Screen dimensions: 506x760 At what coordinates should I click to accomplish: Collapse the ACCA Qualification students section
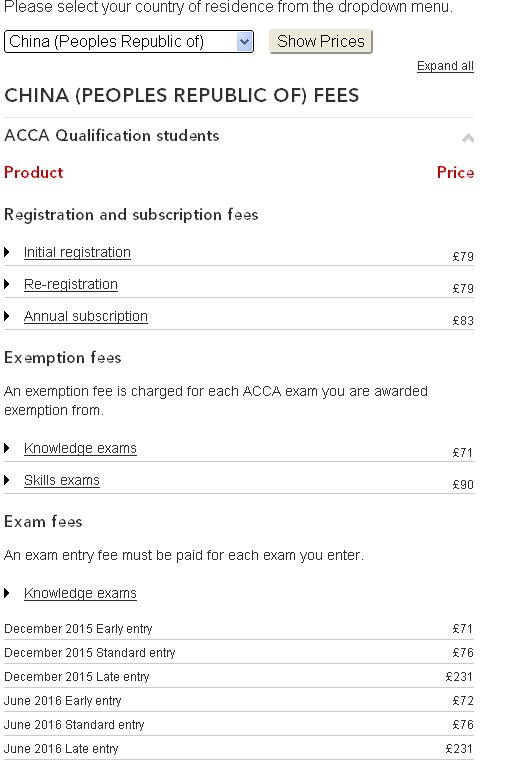click(238, 136)
